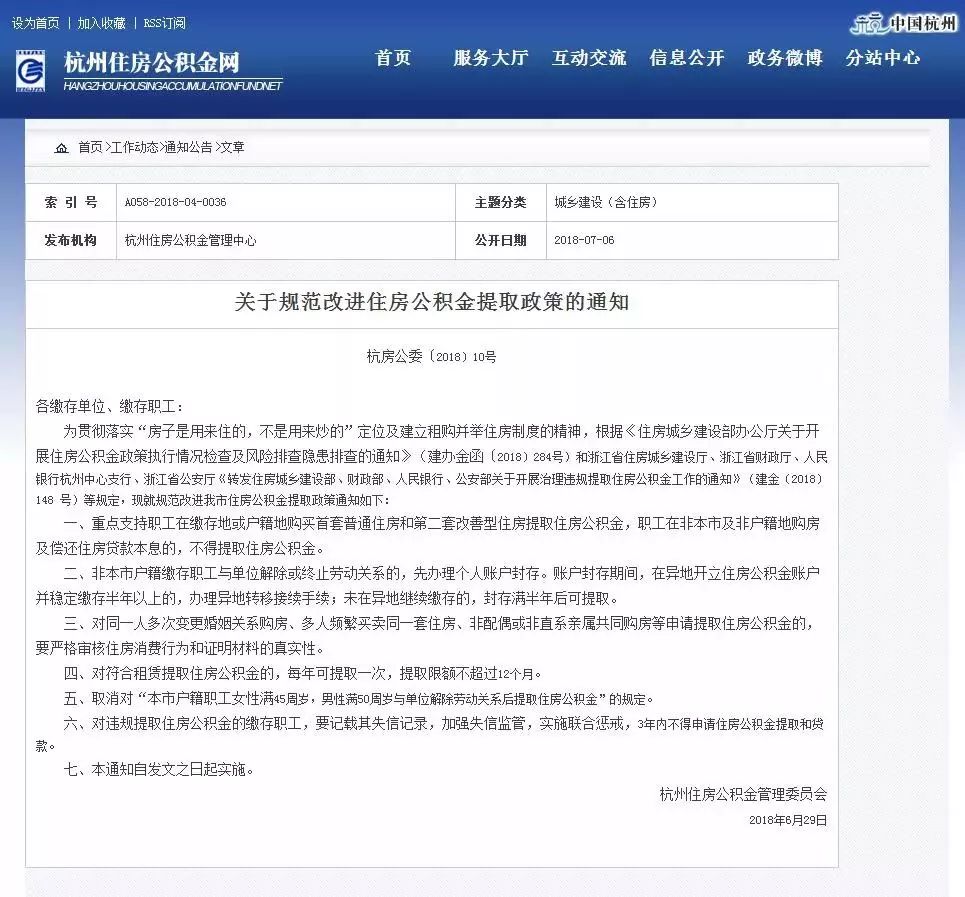
Task: Click the 主题分类 label cell
Action: (501, 202)
